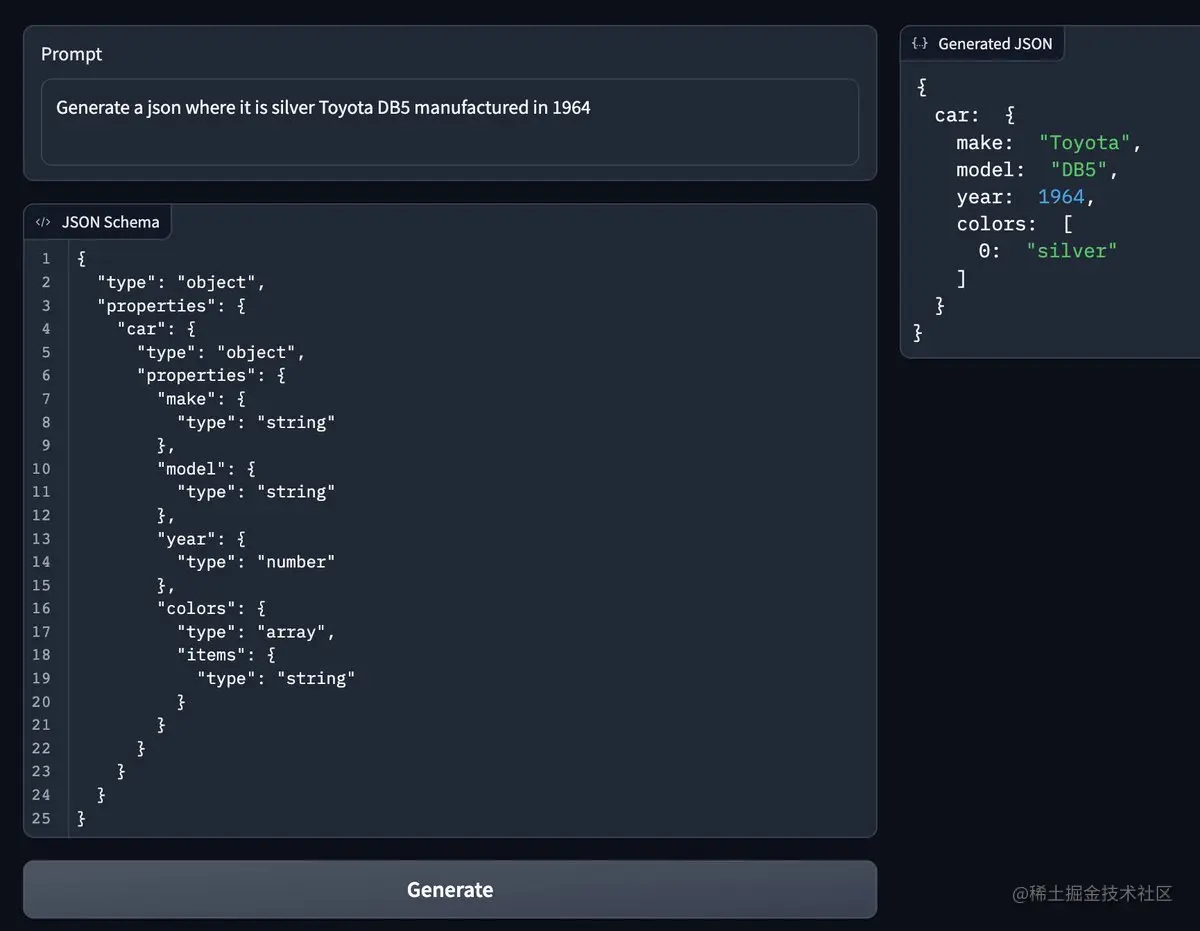This screenshot has width=1200, height=931.
Task: Click the JSON Schema code icon
Action: (43, 222)
